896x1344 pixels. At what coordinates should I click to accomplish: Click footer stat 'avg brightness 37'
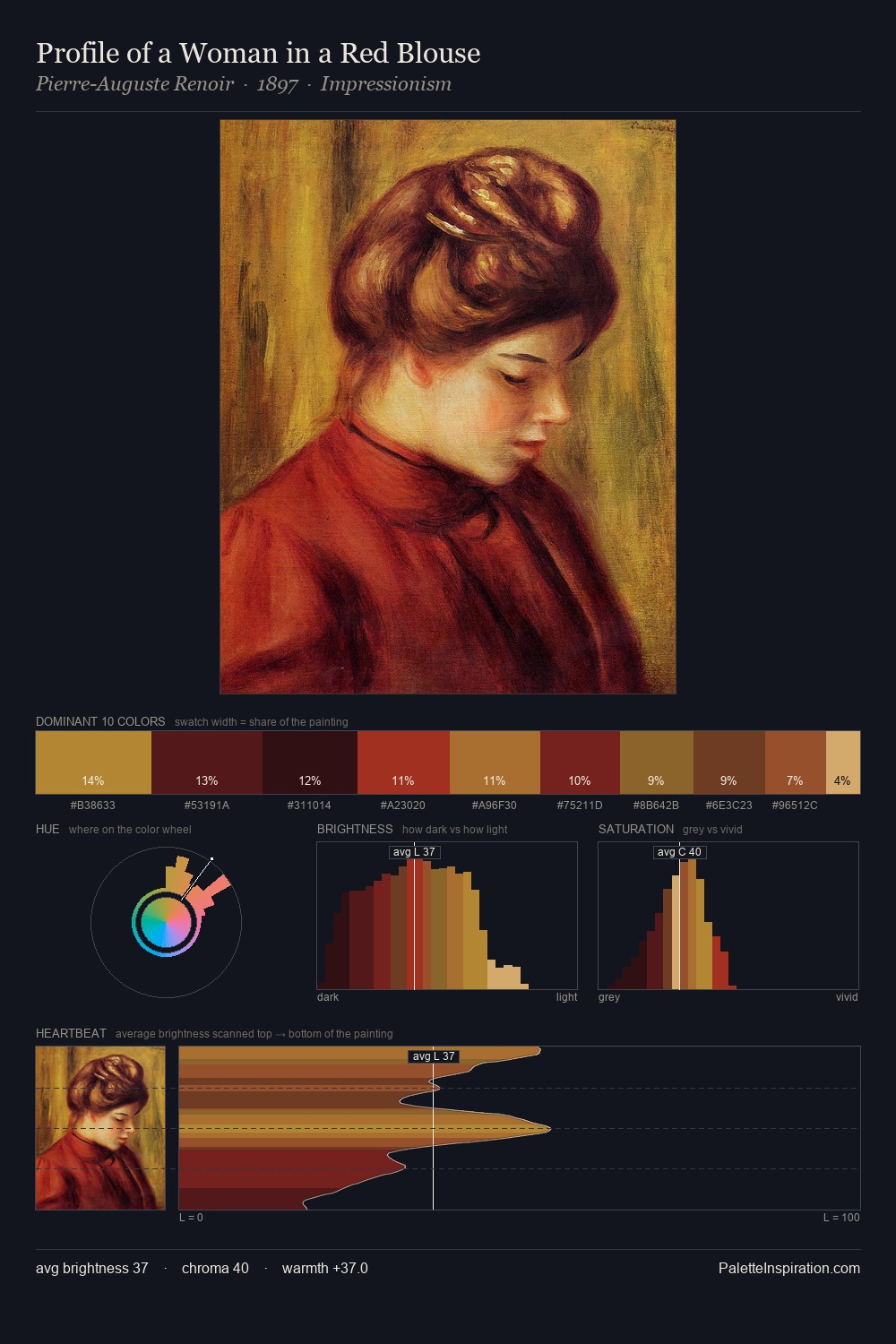(92, 1269)
